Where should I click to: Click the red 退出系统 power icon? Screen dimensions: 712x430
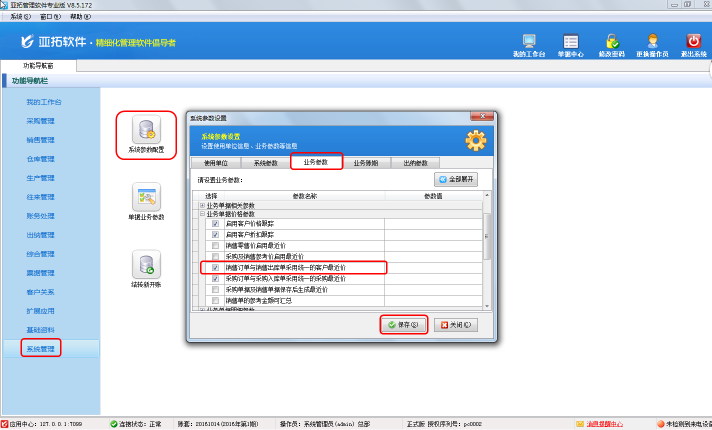693,42
